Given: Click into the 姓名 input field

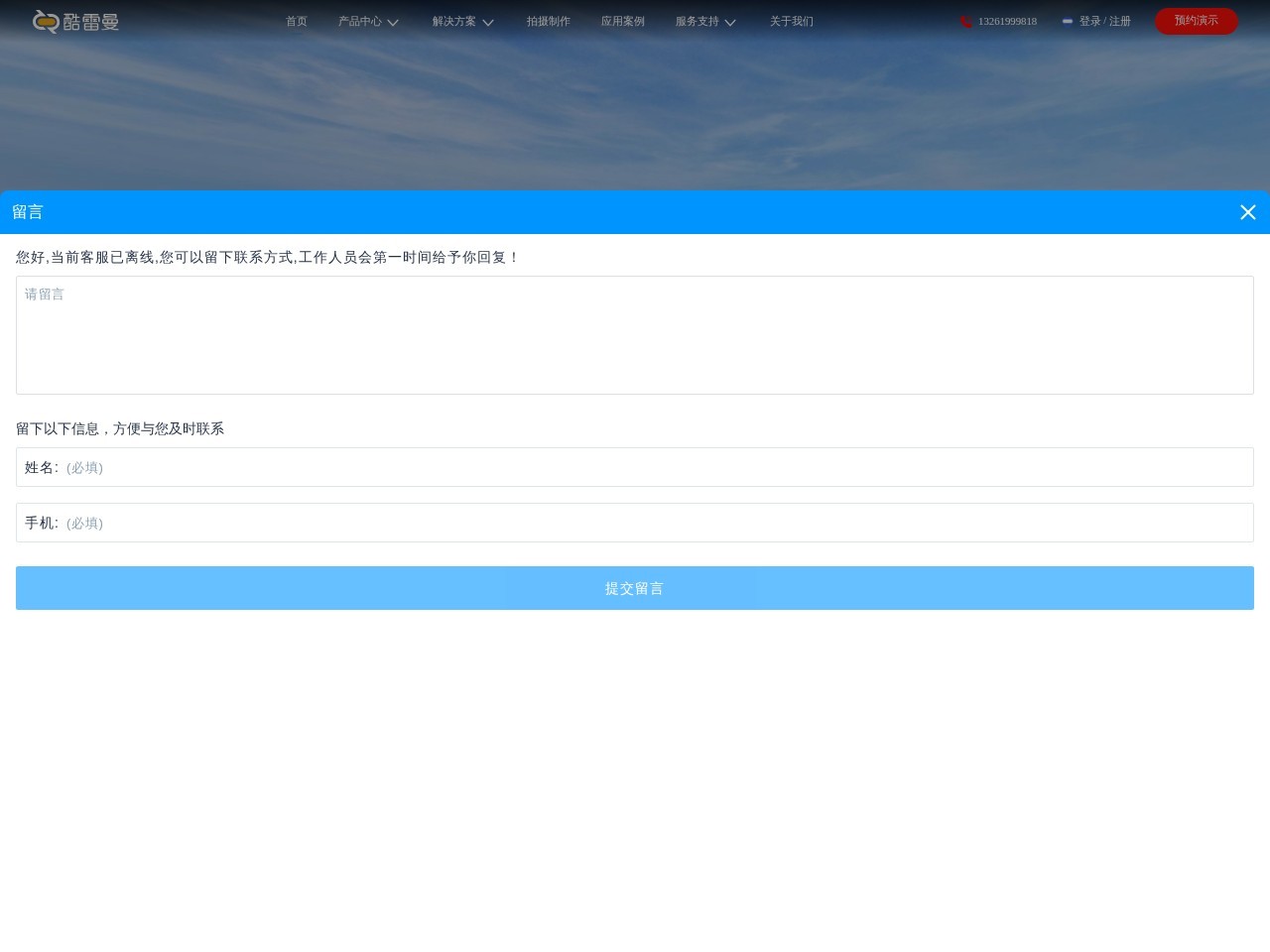Looking at the screenshot, I should (x=655, y=467).
